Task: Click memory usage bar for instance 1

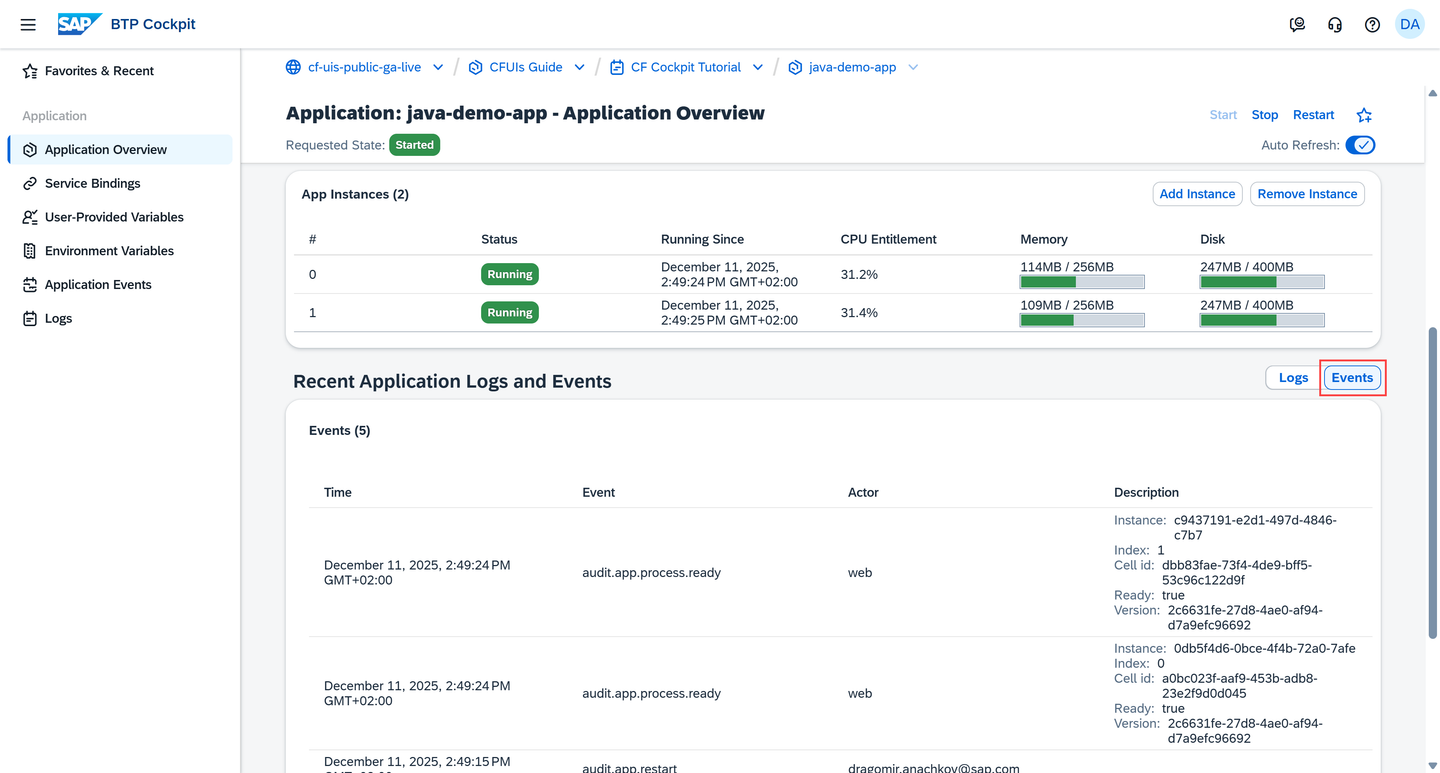Action: coord(1082,320)
